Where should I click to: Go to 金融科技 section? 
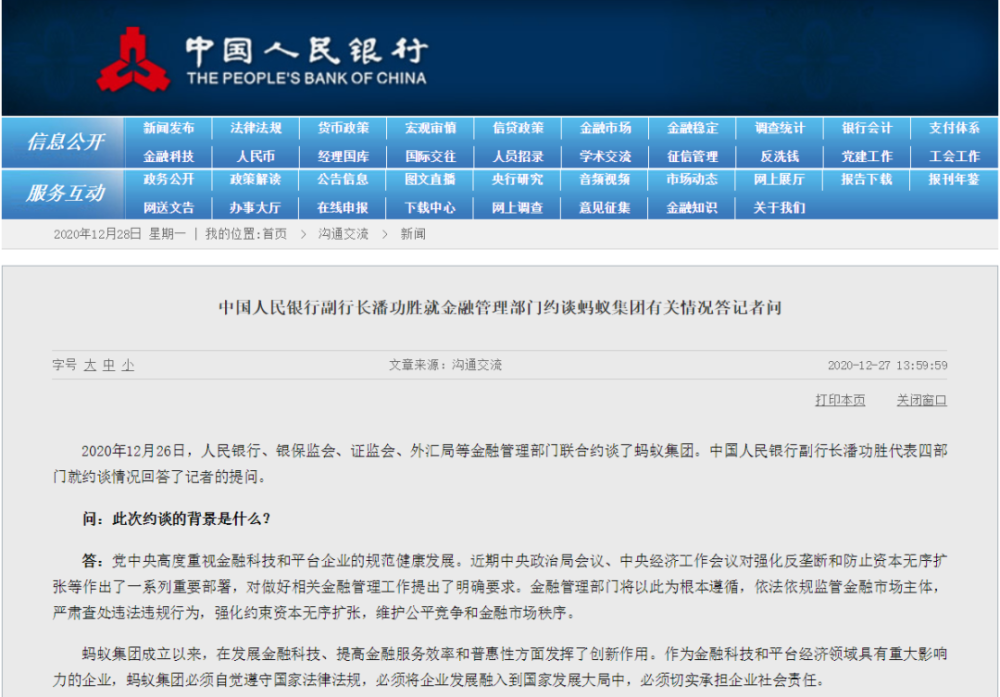tap(168, 156)
